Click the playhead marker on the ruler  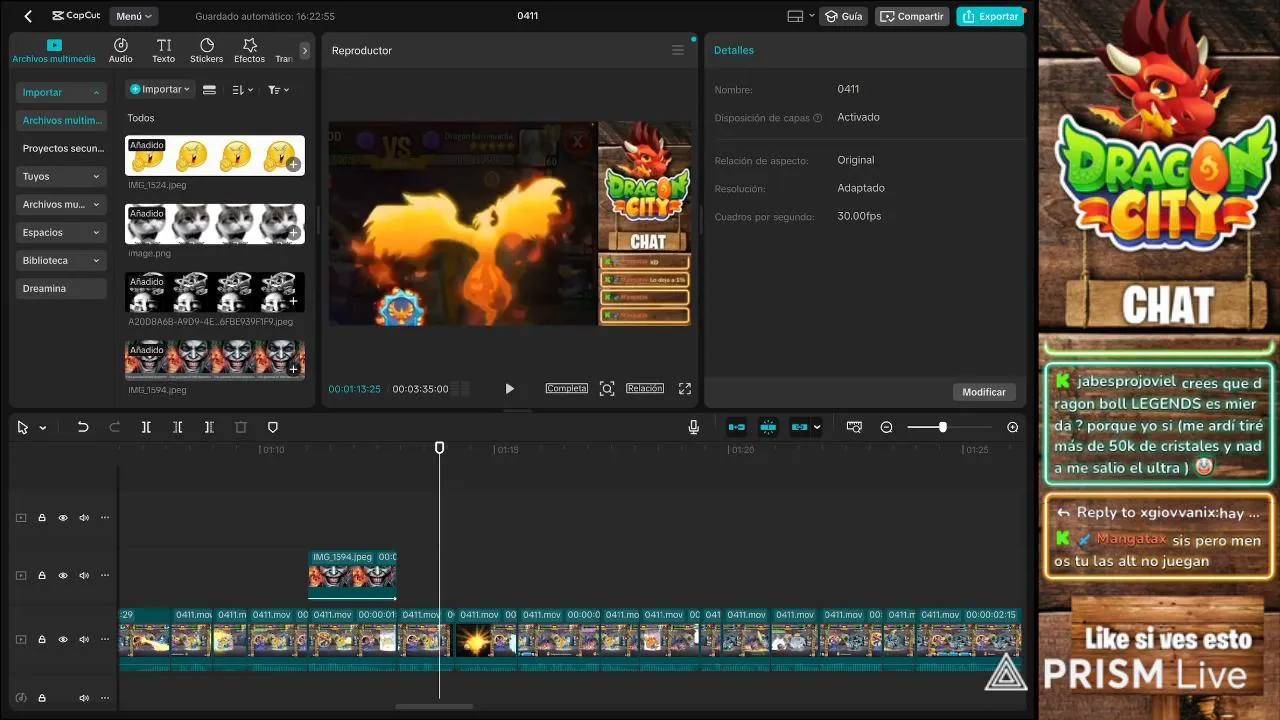point(439,448)
